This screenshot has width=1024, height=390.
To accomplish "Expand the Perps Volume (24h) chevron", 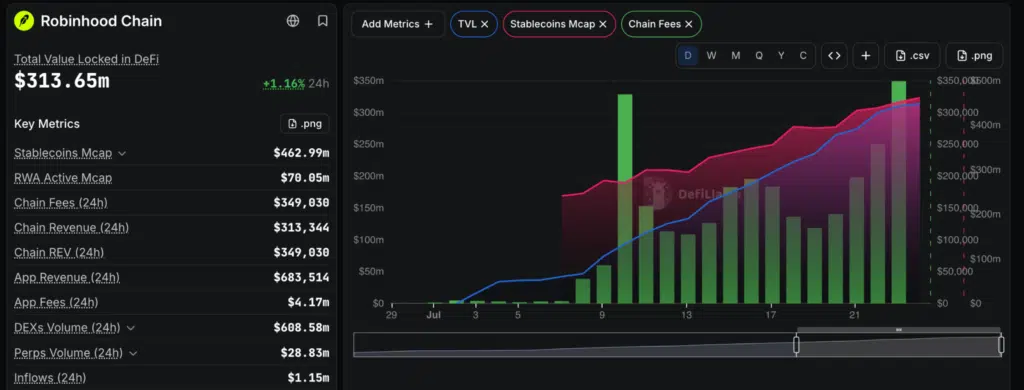I will pyautogui.click(x=133, y=353).
